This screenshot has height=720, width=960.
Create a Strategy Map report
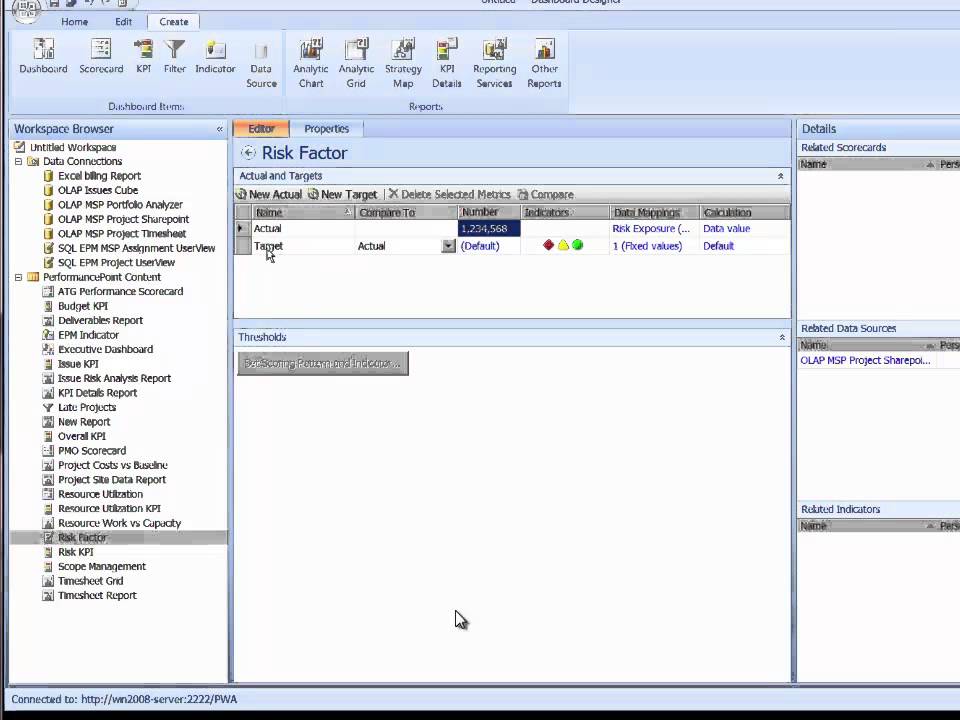tap(403, 64)
